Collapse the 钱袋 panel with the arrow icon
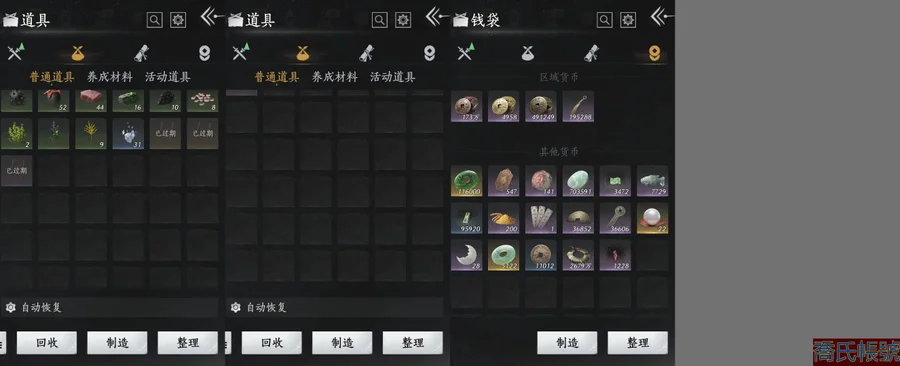Viewport: 900px width, 366px height. click(662, 17)
